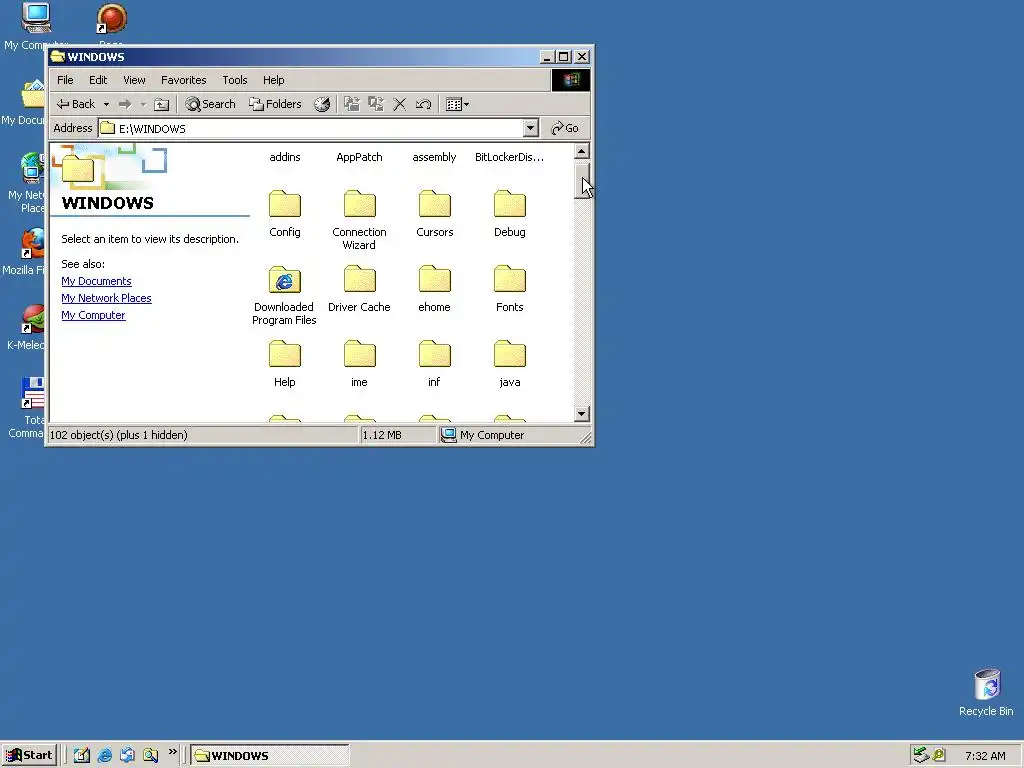Select the ime folder
This screenshot has width=1024, height=768.
pos(359,364)
